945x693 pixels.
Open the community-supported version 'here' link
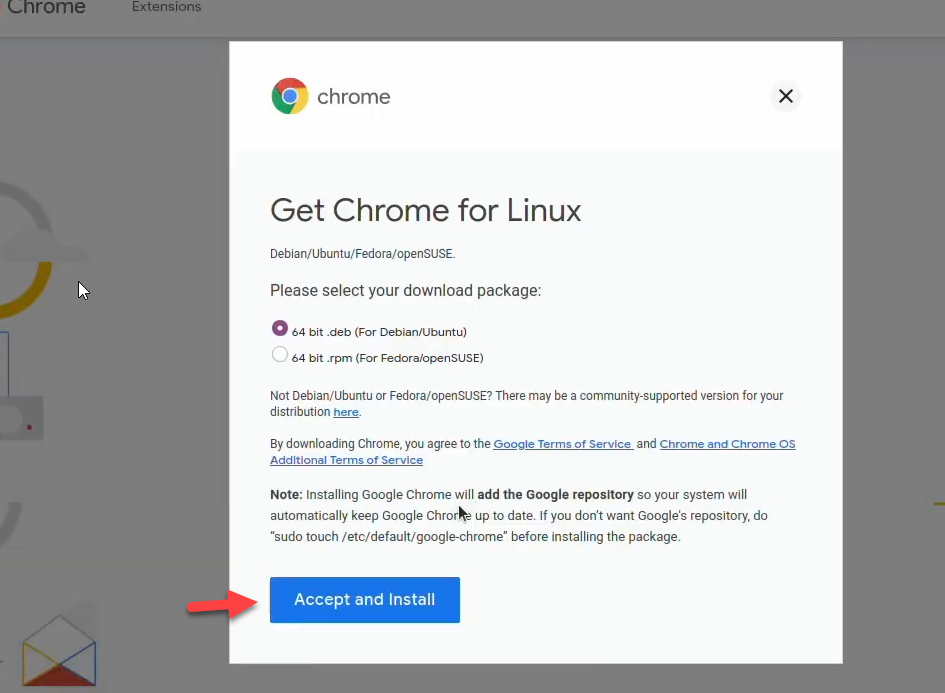tap(345, 412)
